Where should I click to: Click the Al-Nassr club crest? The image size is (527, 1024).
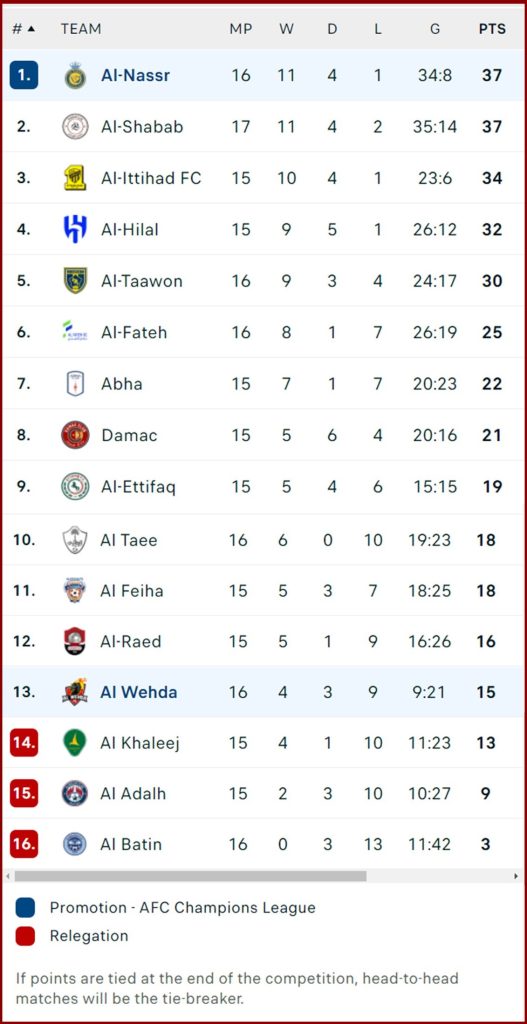coord(75,75)
